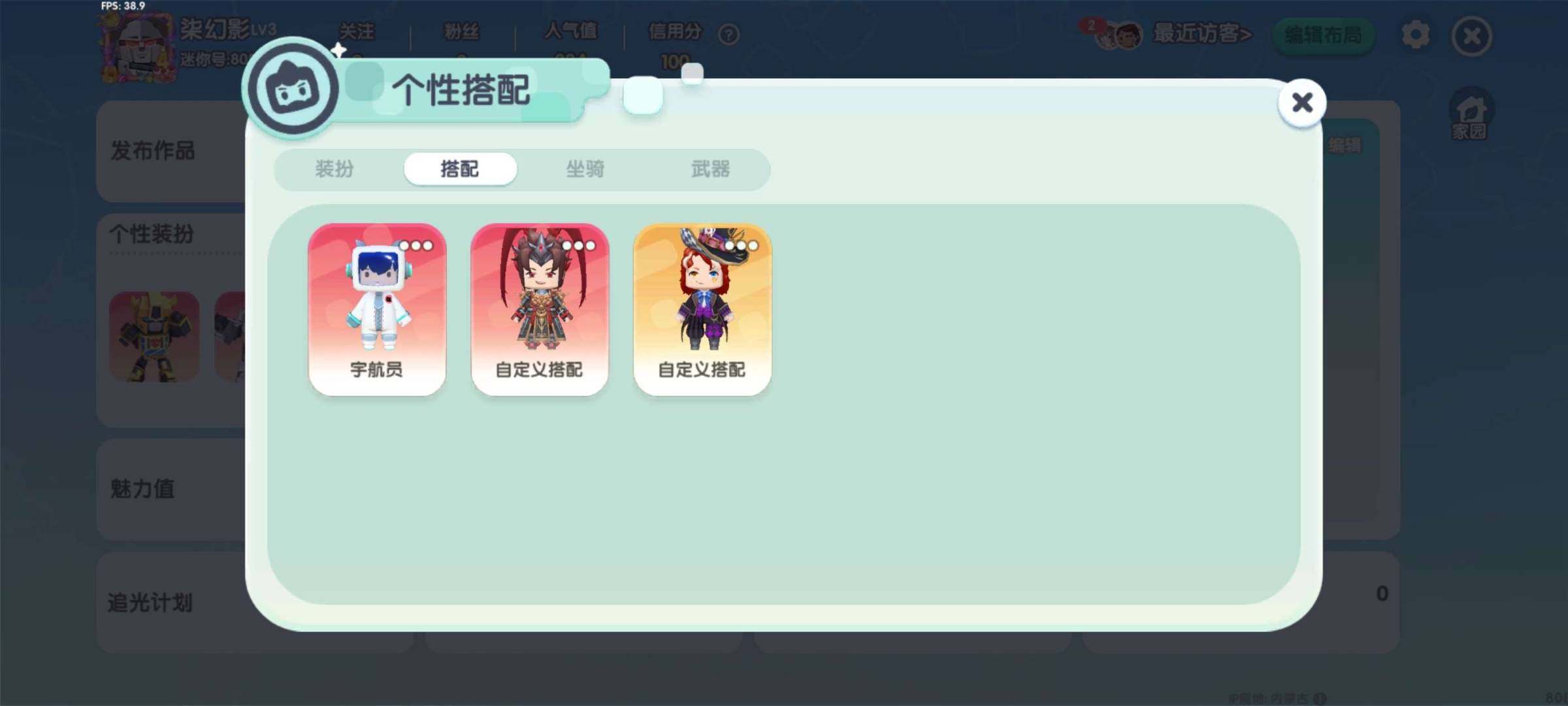Open options dots on red-winged outfit card
Viewport: 1568px width, 706px height.
point(579,246)
